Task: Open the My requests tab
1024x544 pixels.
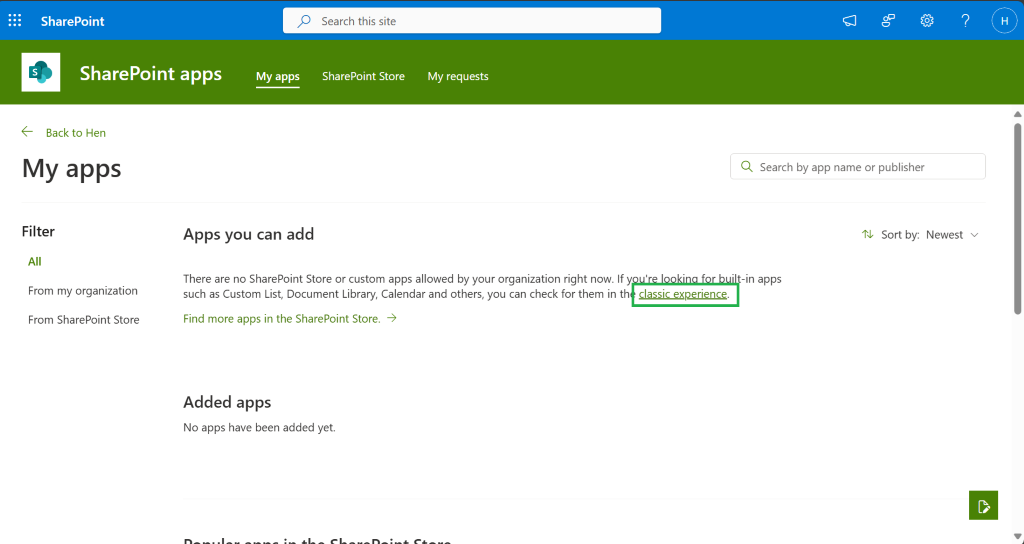Action: coord(458,76)
